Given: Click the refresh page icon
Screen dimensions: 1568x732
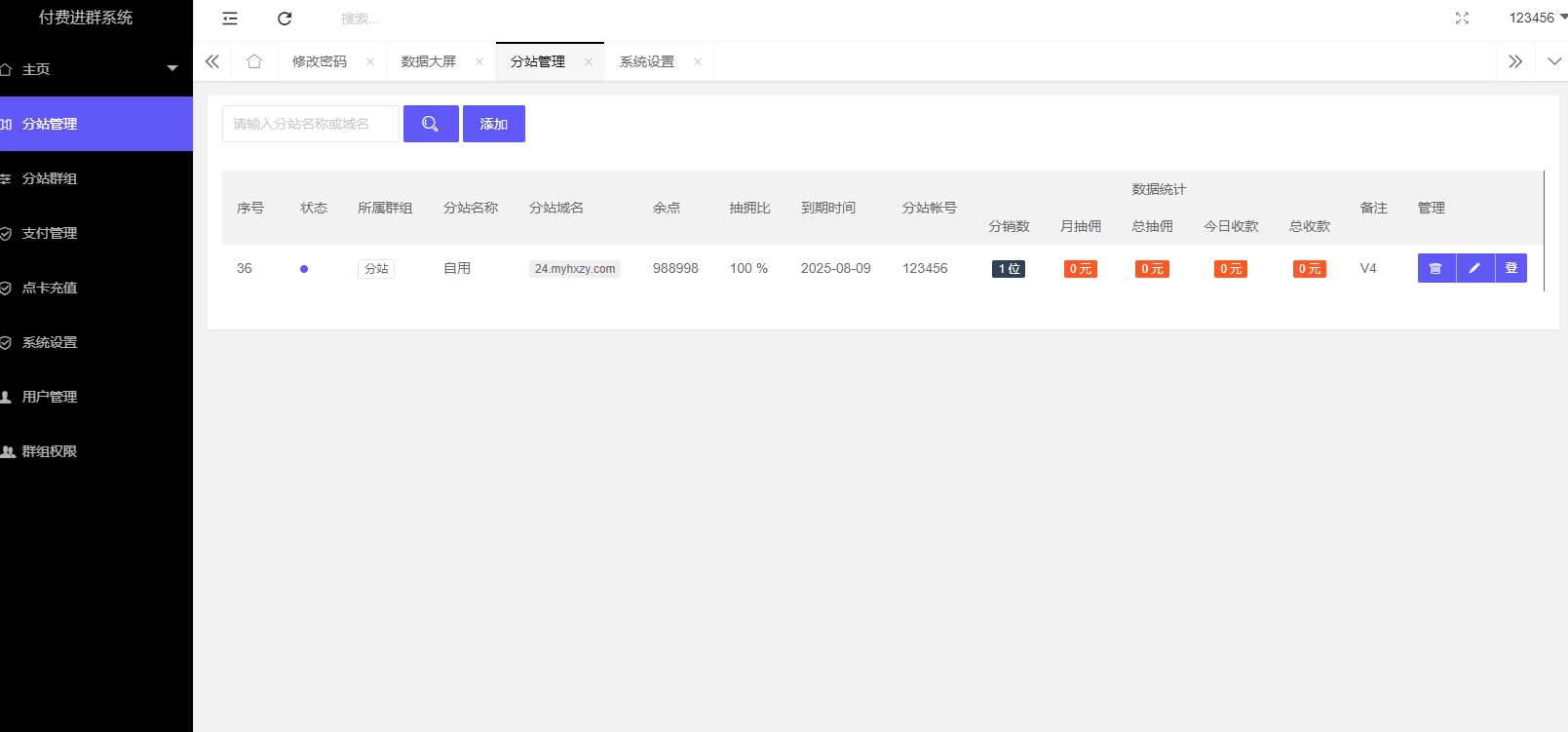Looking at the screenshot, I should pyautogui.click(x=285, y=19).
